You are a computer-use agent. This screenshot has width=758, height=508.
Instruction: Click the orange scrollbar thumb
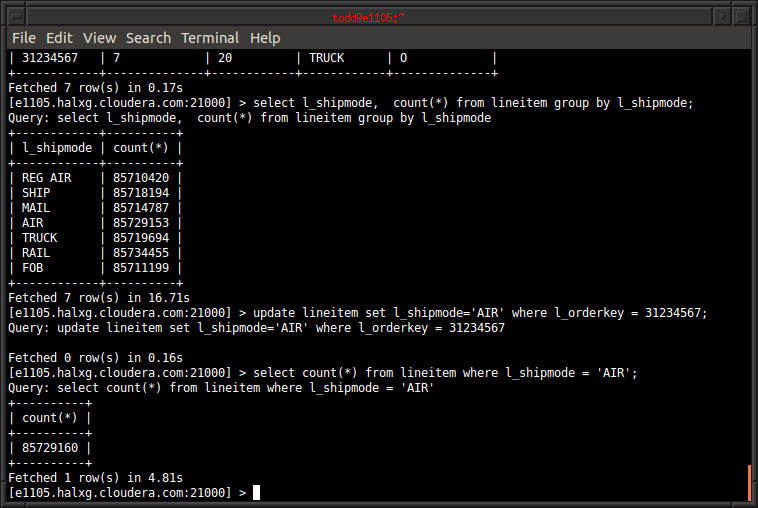750,482
